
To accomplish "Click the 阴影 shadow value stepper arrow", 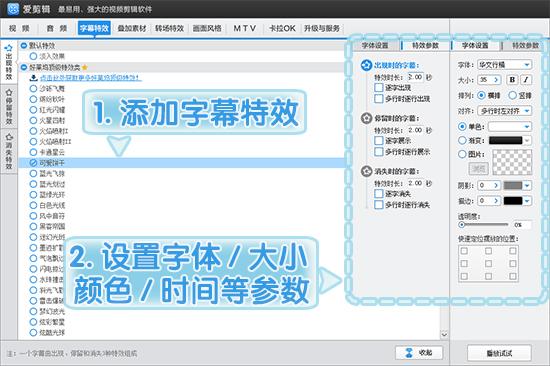I will [x=496, y=185].
